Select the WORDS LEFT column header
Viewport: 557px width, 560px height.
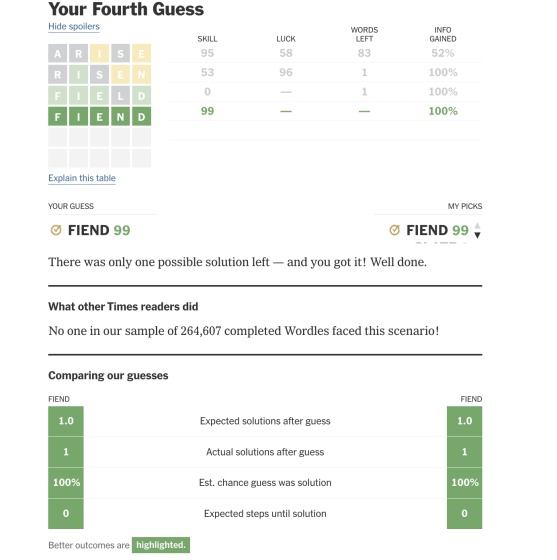pyautogui.click(x=364, y=34)
